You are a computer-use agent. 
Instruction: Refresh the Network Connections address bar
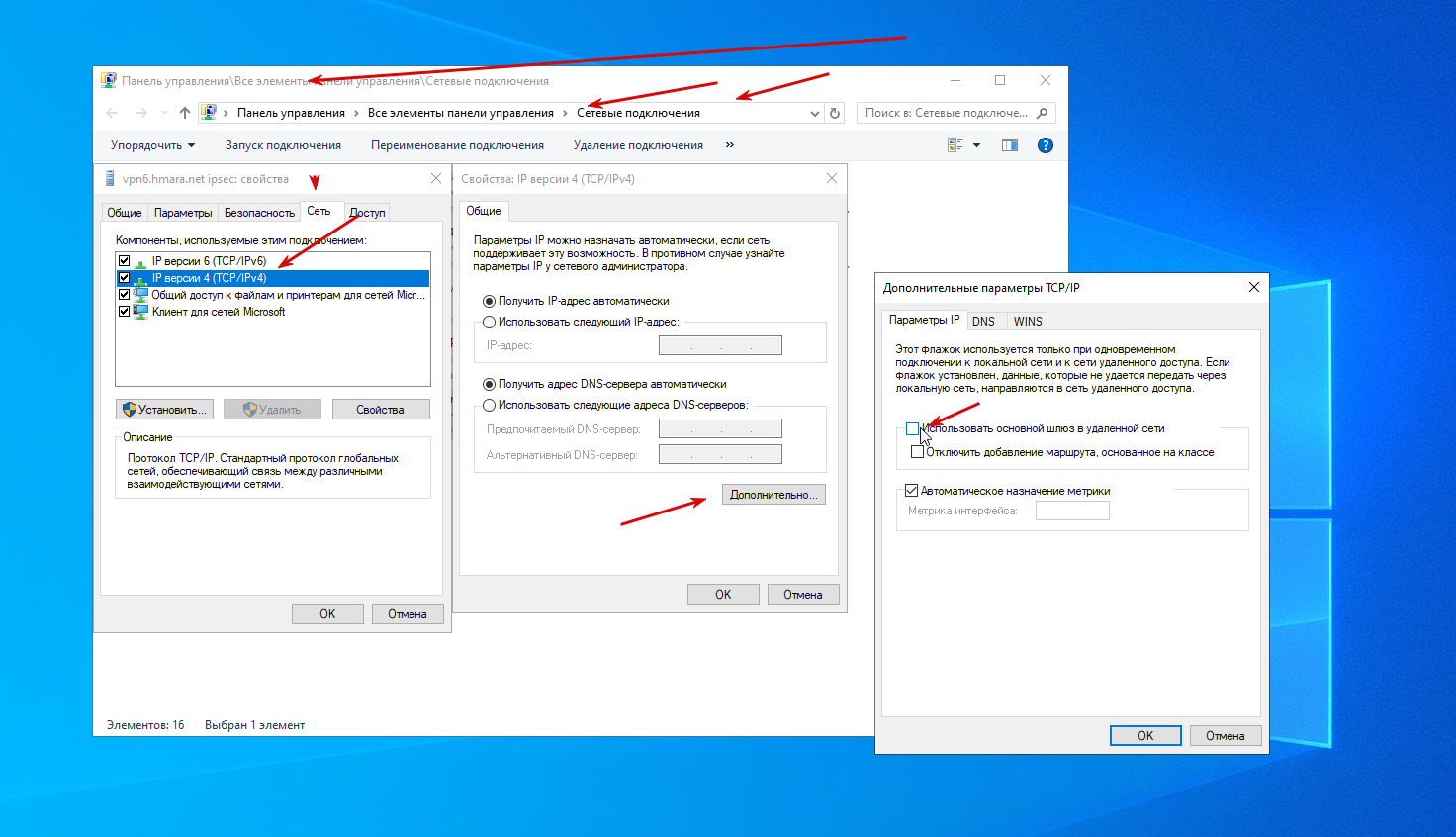pos(835,113)
